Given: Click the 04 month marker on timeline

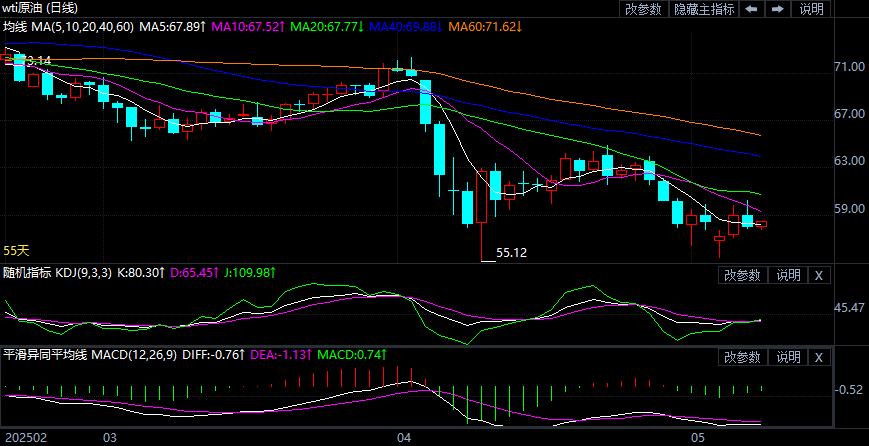Looking at the screenshot, I should coord(404,438).
